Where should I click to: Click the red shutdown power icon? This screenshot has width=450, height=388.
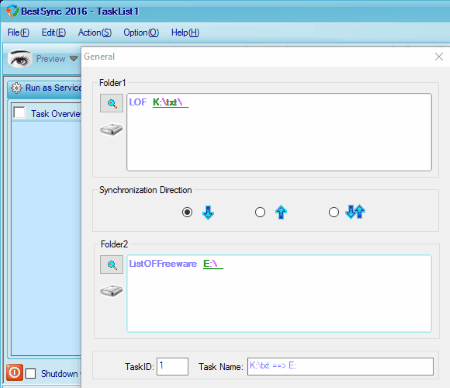pos(14,372)
